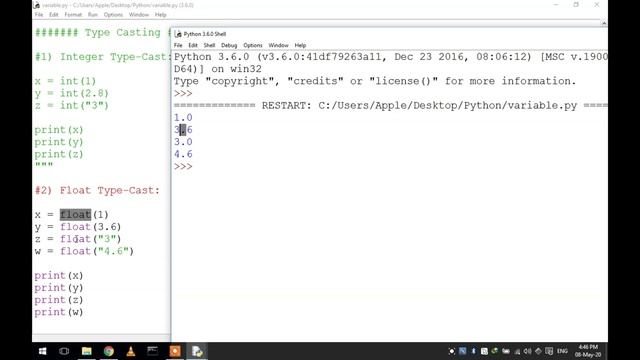Click the shell output 4.6

coord(183,154)
